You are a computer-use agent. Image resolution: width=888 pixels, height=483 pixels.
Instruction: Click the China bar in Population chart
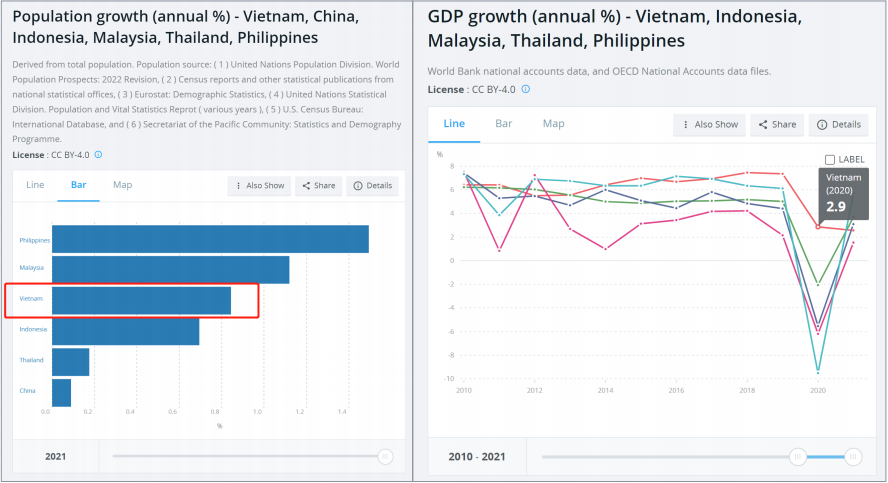(x=61, y=392)
